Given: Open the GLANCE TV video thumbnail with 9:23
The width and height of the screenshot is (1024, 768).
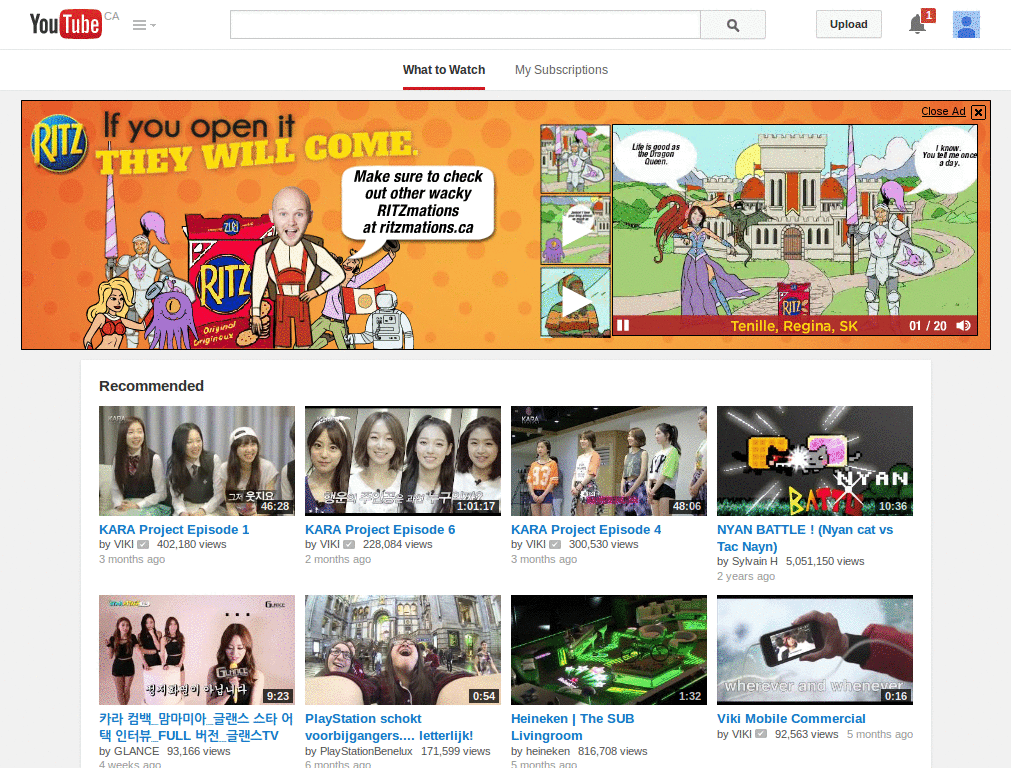Looking at the screenshot, I should pyautogui.click(x=197, y=650).
